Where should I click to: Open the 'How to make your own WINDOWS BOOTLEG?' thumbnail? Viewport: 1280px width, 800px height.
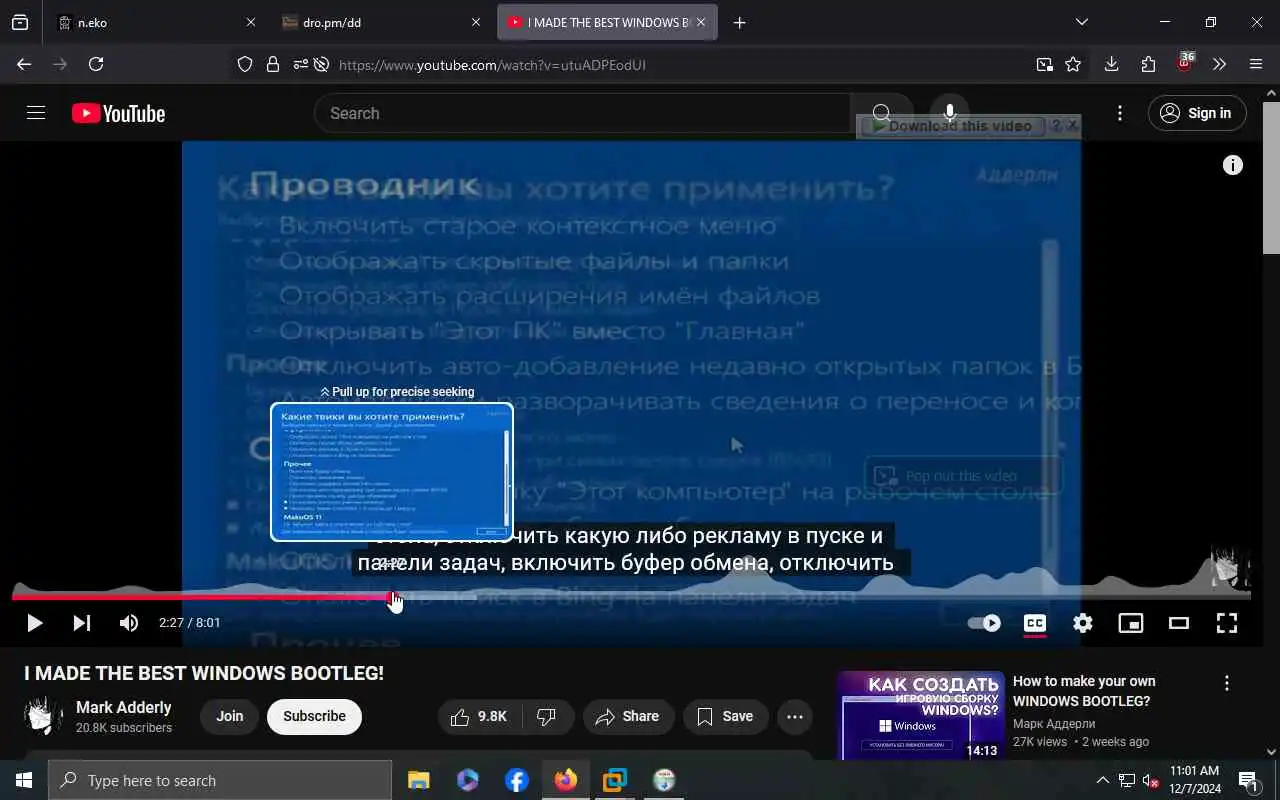pos(921,716)
